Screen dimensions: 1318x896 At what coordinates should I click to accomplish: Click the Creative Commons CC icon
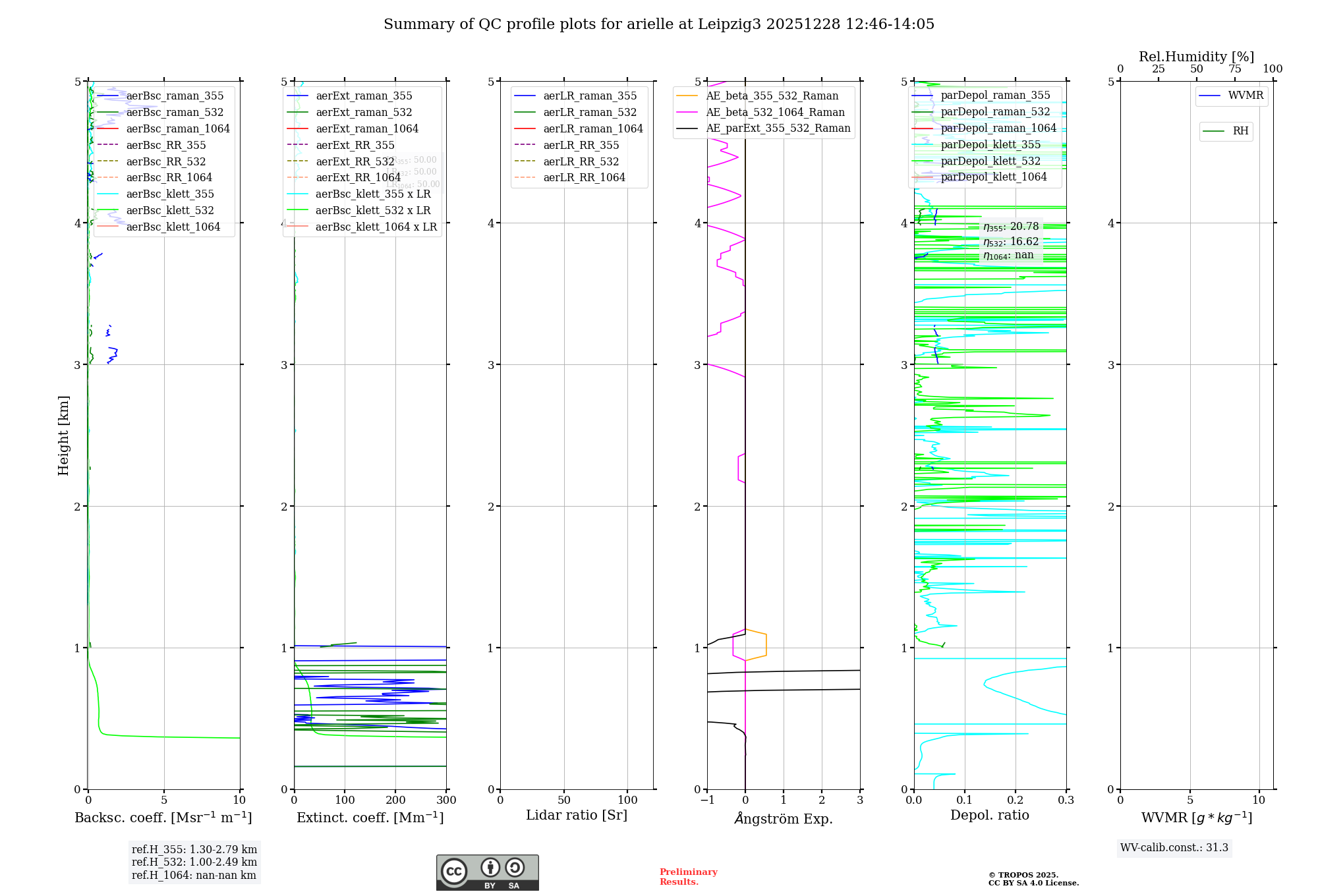[454, 871]
